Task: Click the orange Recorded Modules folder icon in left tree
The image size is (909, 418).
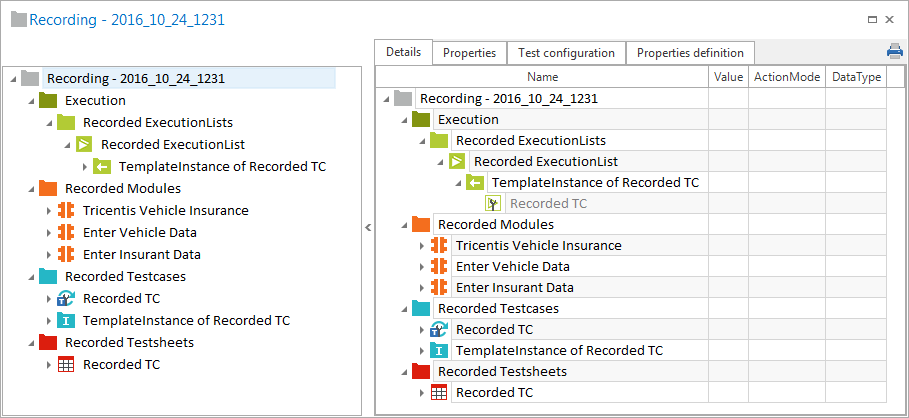Action: 48,188
